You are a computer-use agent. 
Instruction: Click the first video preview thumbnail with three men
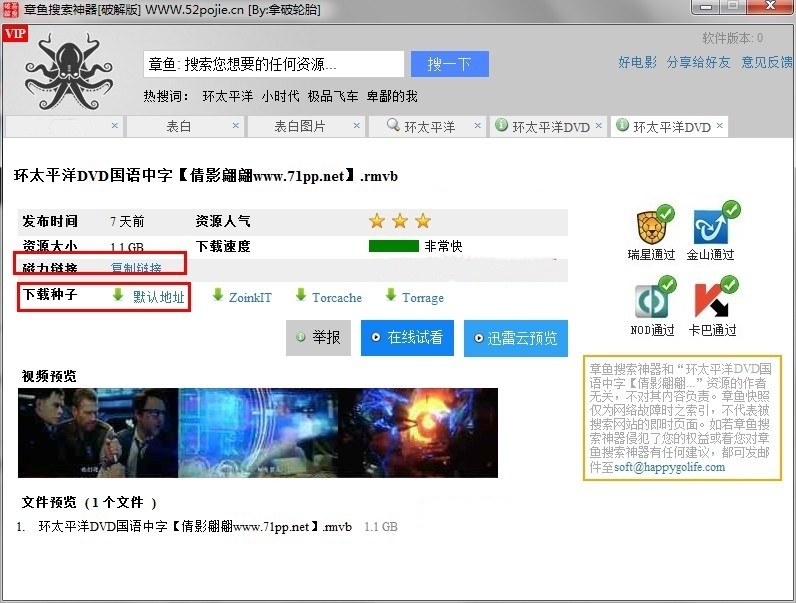click(x=98, y=433)
